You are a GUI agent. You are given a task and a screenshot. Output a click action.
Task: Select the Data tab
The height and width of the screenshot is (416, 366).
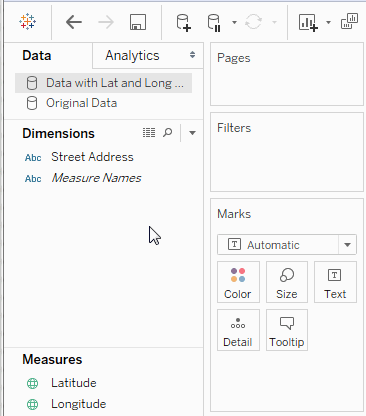point(37,55)
